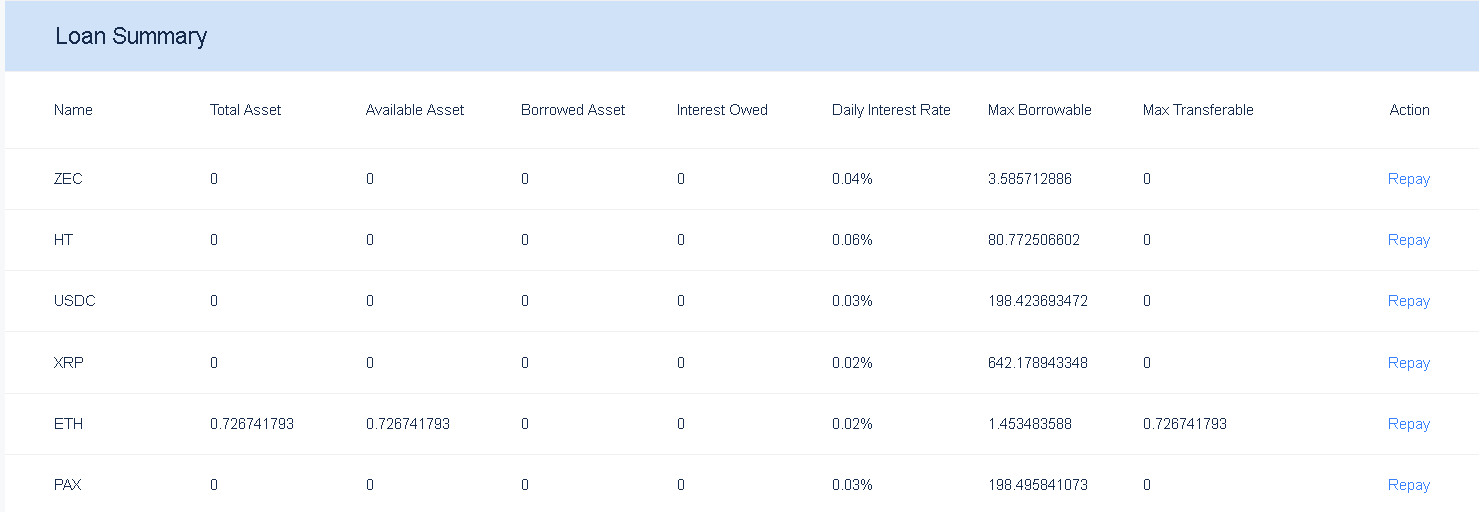Screen dimensions: 1479x512
Task: Click HT daily interest rate 0.06%
Action: [x=852, y=240]
